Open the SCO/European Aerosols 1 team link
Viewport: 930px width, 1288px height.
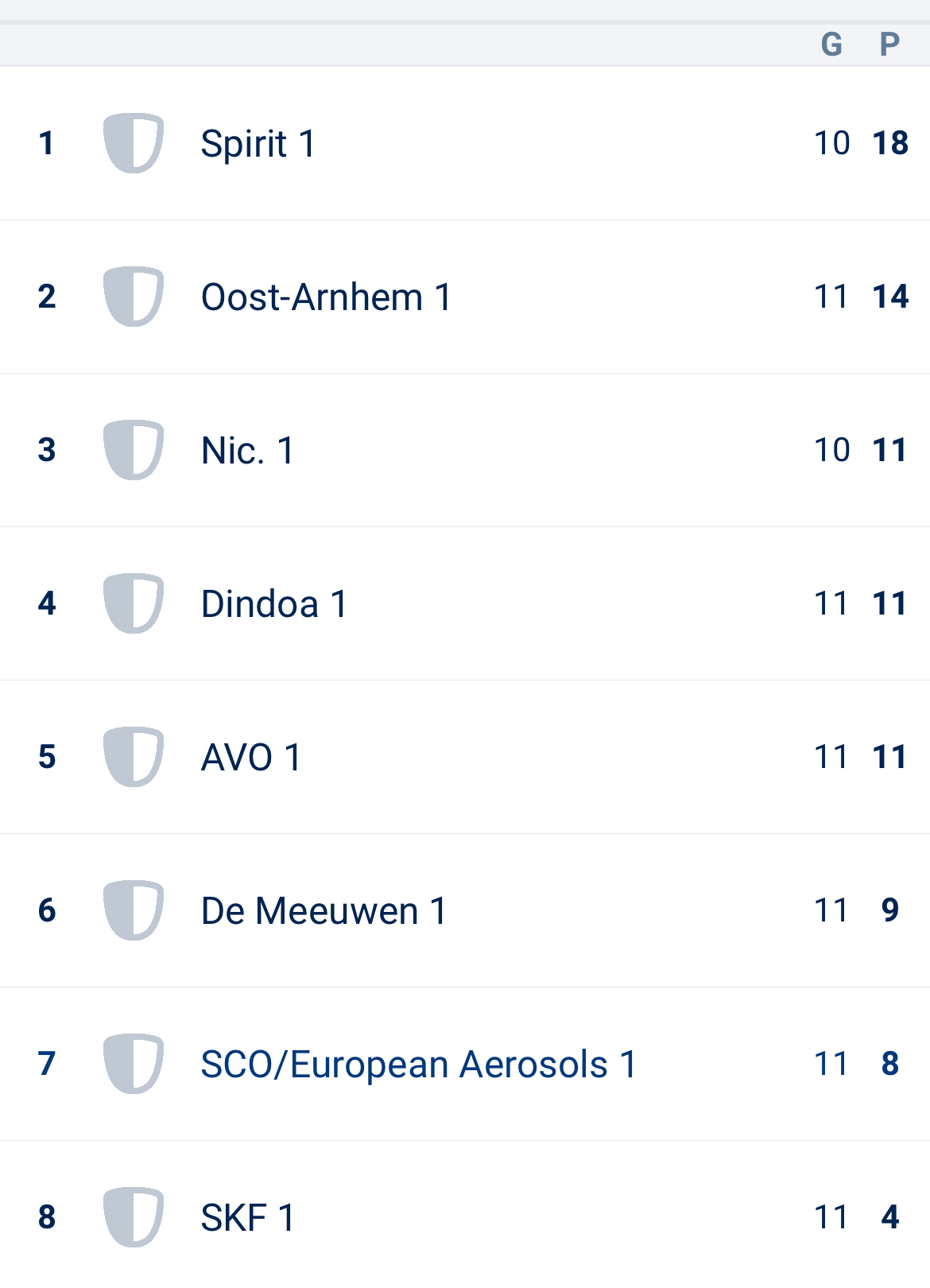pyautogui.click(x=419, y=1065)
